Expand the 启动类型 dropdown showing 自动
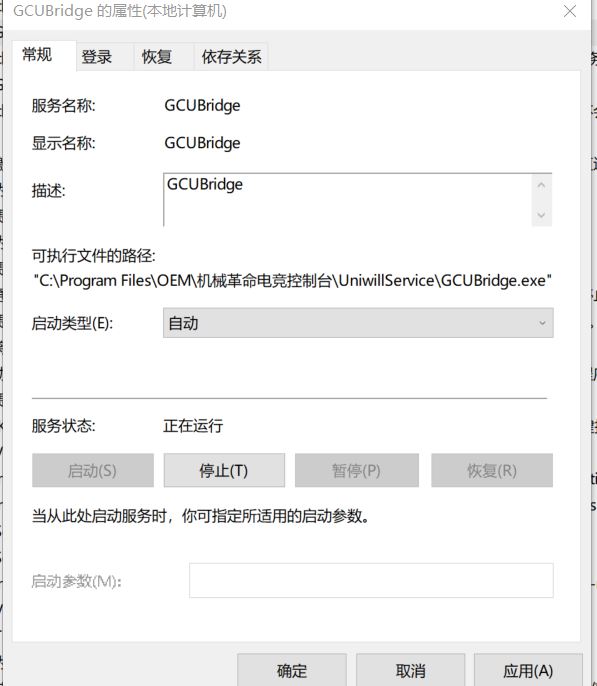Viewport: 597px width, 686px height. tap(358, 323)
